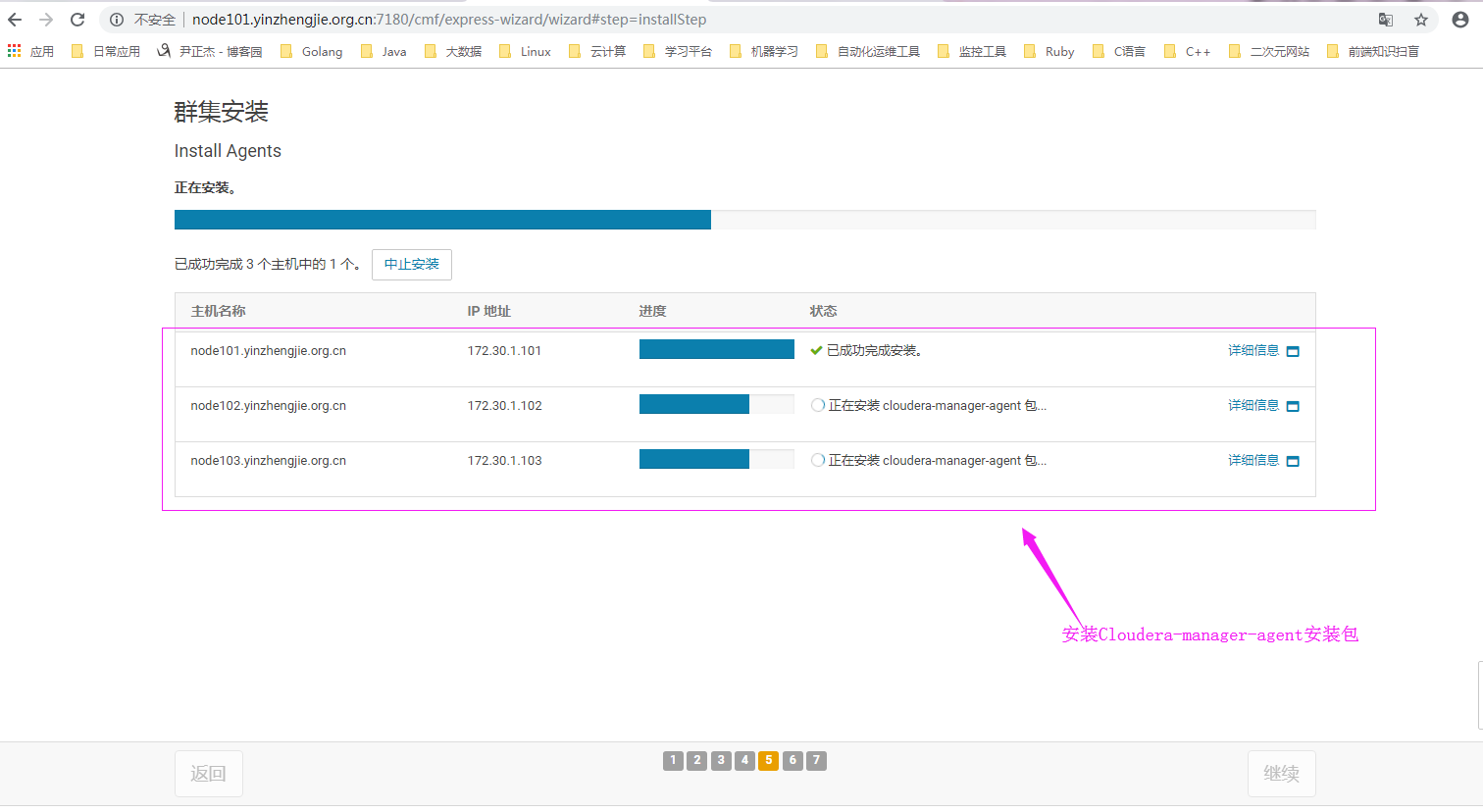The height and width of the screenshot is (812, 1483).
Task: Jump to wizard step 7
Action: pos(816,760)
